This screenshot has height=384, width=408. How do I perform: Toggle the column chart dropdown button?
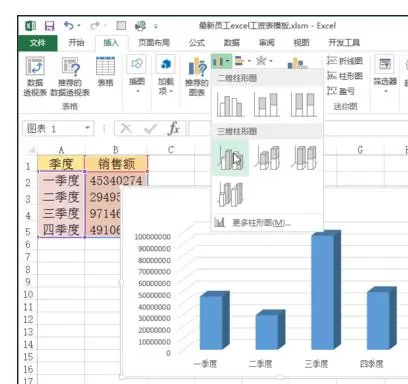pos(221,61)
